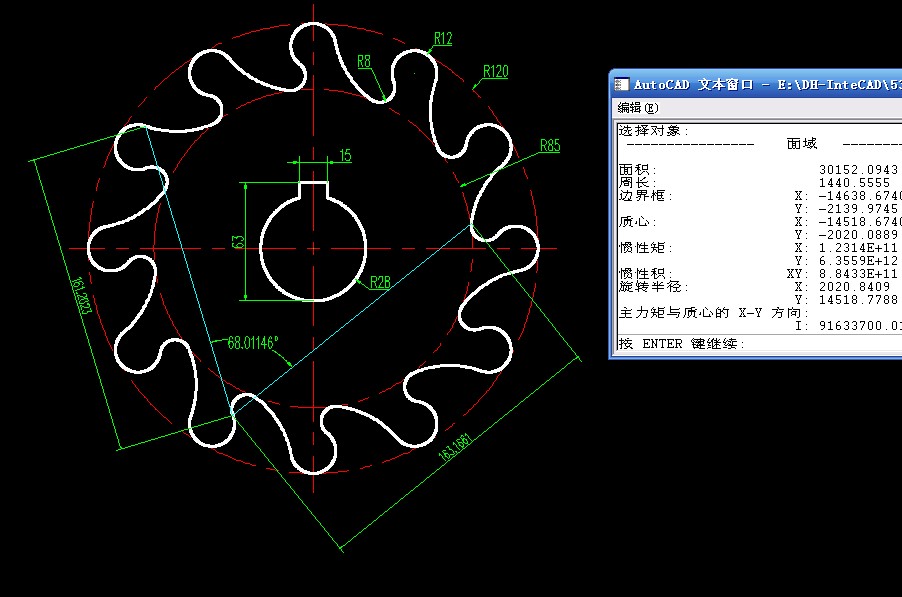Click the 惯性积 XY value 8.8433E+11

858,274
